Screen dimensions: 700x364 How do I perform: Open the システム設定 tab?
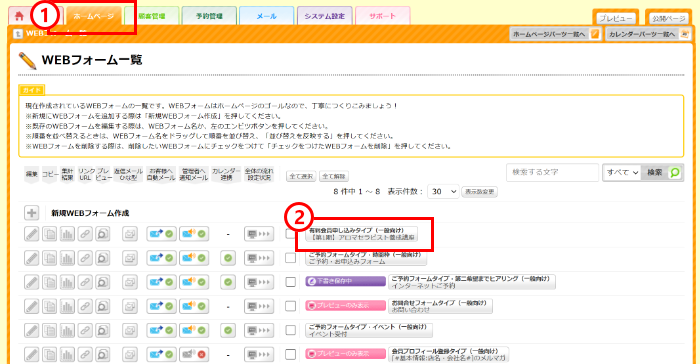(325, 16)
